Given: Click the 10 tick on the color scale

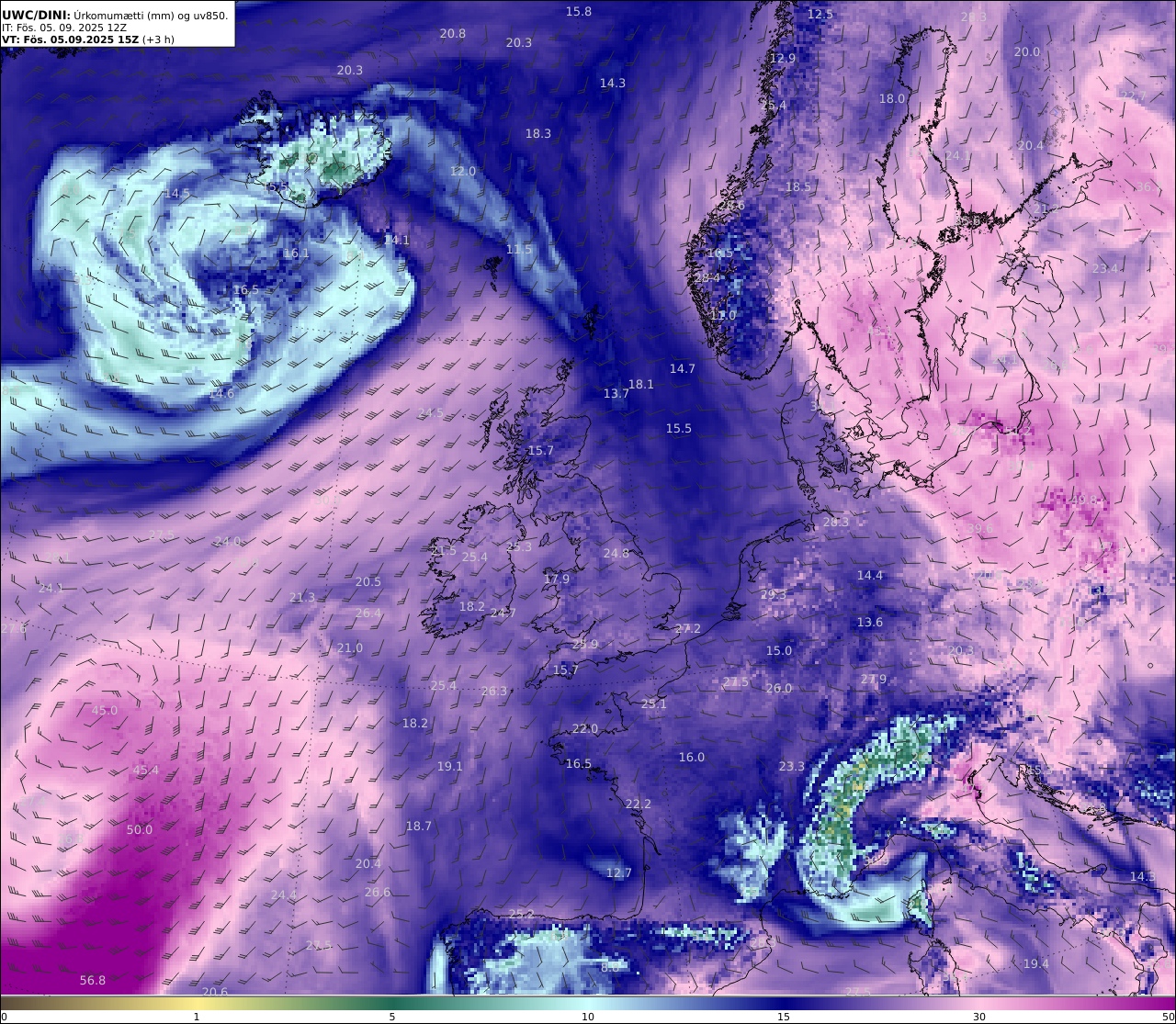Looking at the screenshot, I should pos(588,1017).
